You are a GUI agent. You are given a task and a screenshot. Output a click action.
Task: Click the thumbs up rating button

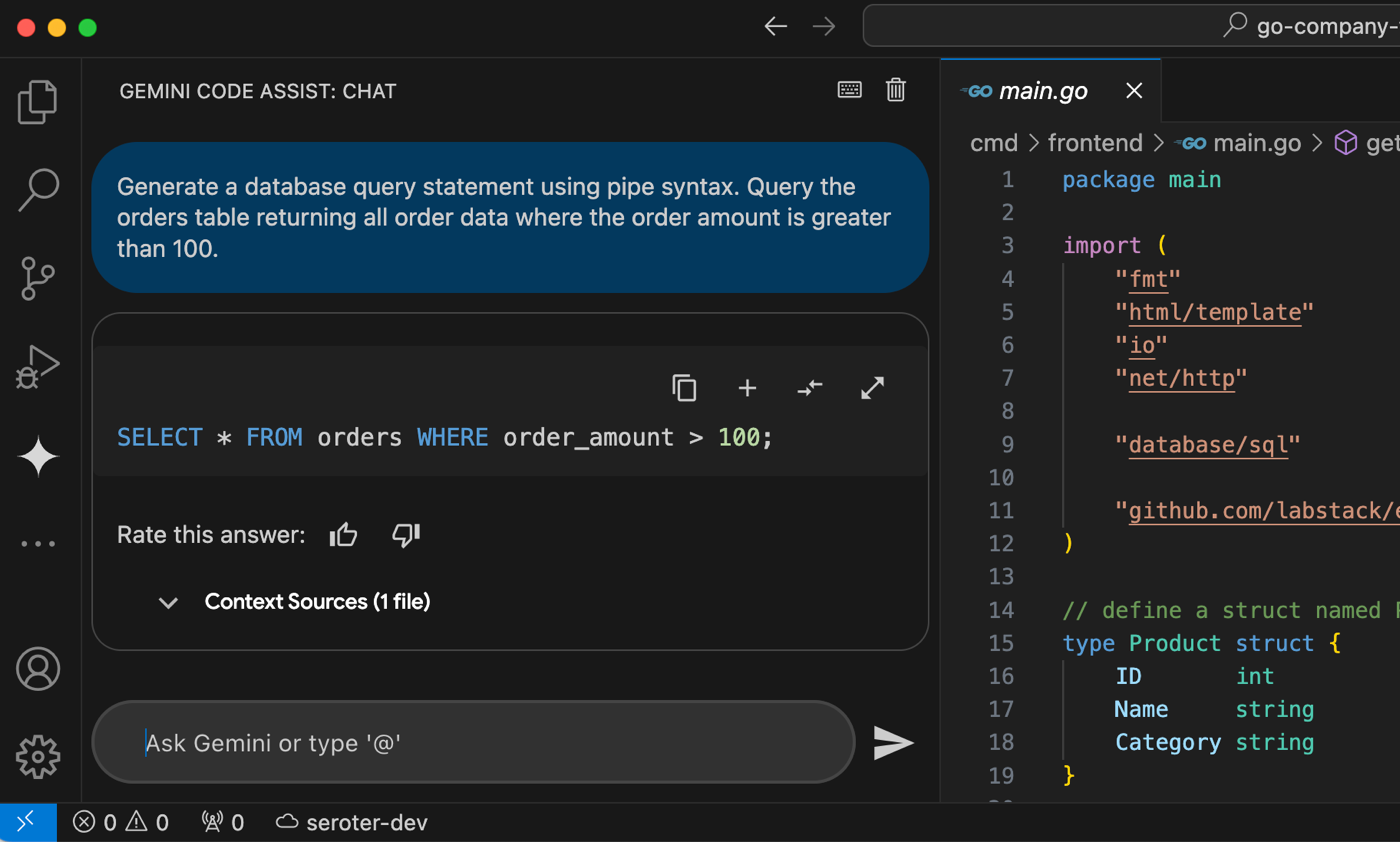[x=343, y=535]
